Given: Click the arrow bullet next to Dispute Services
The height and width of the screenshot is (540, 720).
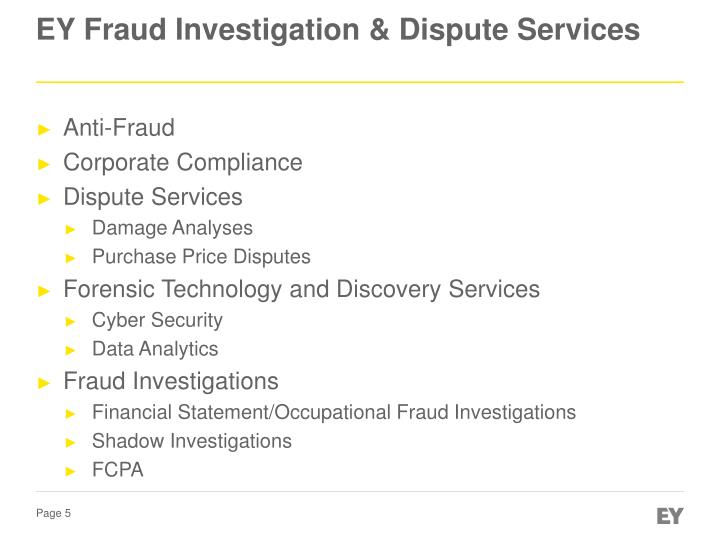Looking at the screenshot, I should point(44,199).
